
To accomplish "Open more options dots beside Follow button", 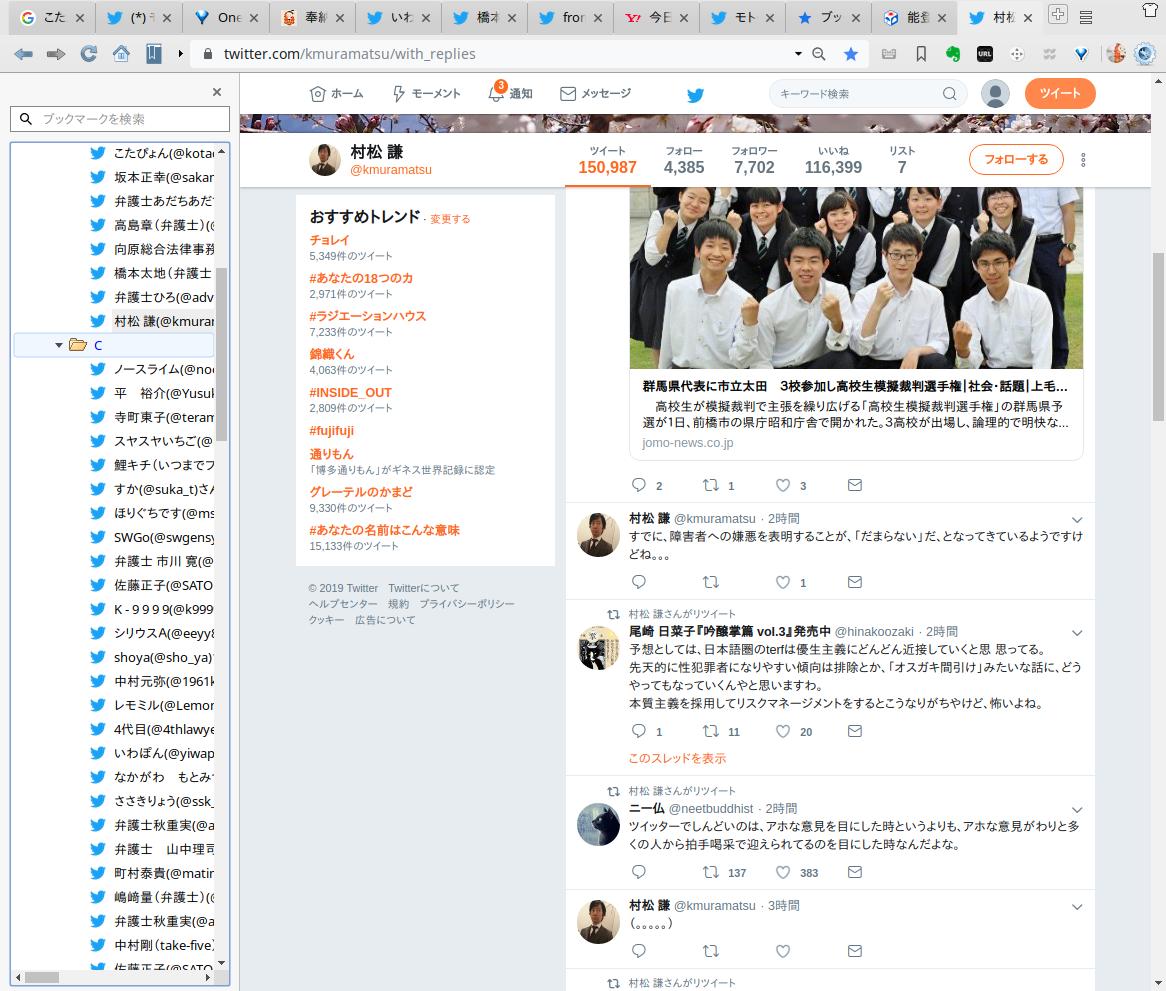I will 1083,160.
